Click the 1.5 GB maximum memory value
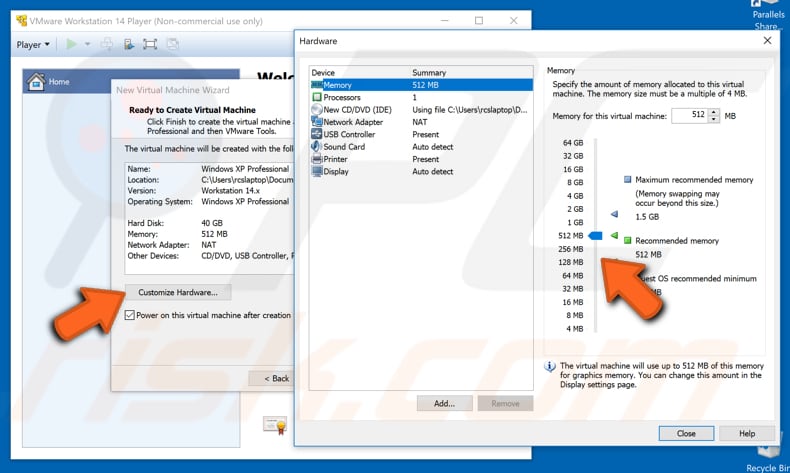 (x=647, y=217)
